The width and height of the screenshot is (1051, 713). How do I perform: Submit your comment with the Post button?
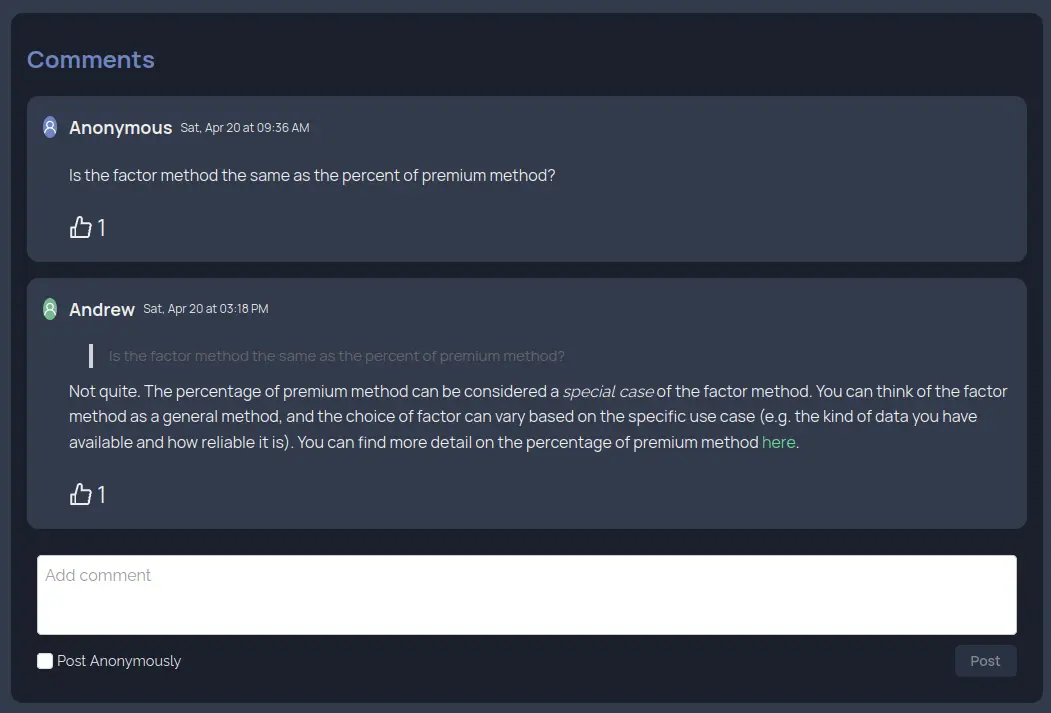[985, 660]
